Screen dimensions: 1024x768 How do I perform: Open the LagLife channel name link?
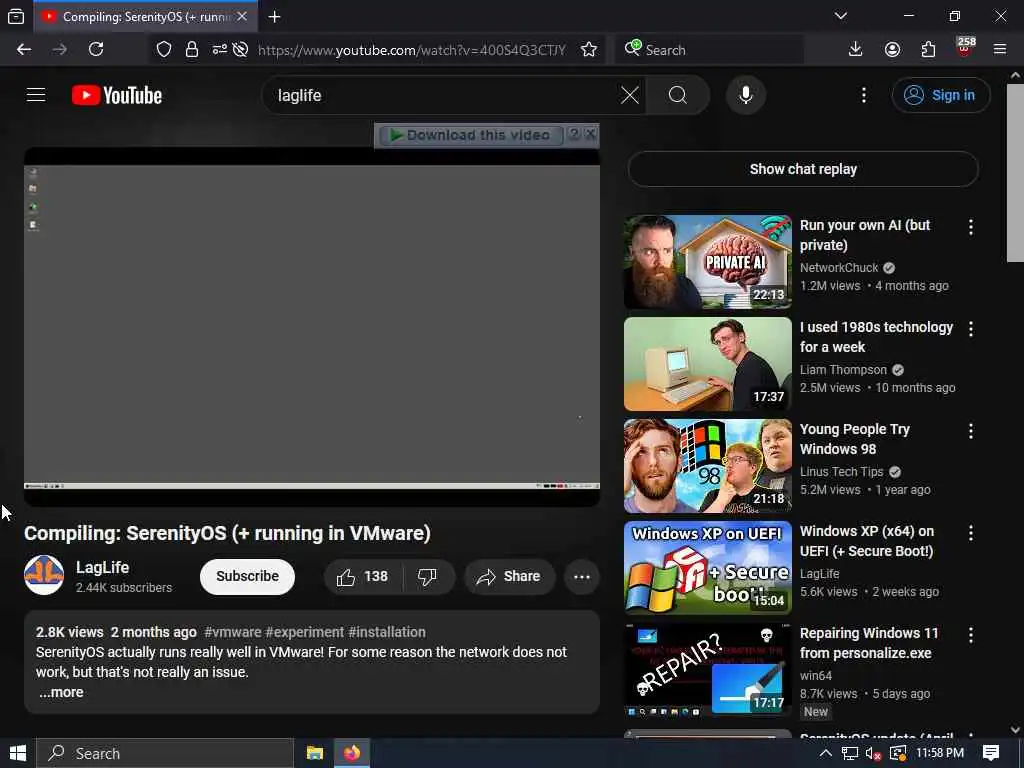click(x=103, y=568)
